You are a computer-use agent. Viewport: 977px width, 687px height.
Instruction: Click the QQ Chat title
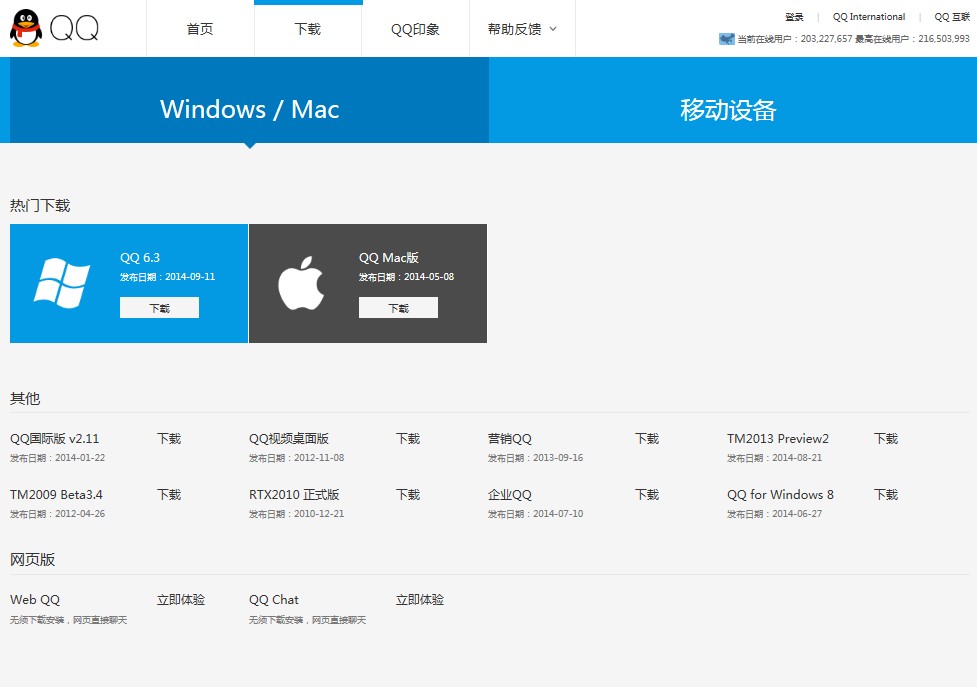click(x=274, y=600)
